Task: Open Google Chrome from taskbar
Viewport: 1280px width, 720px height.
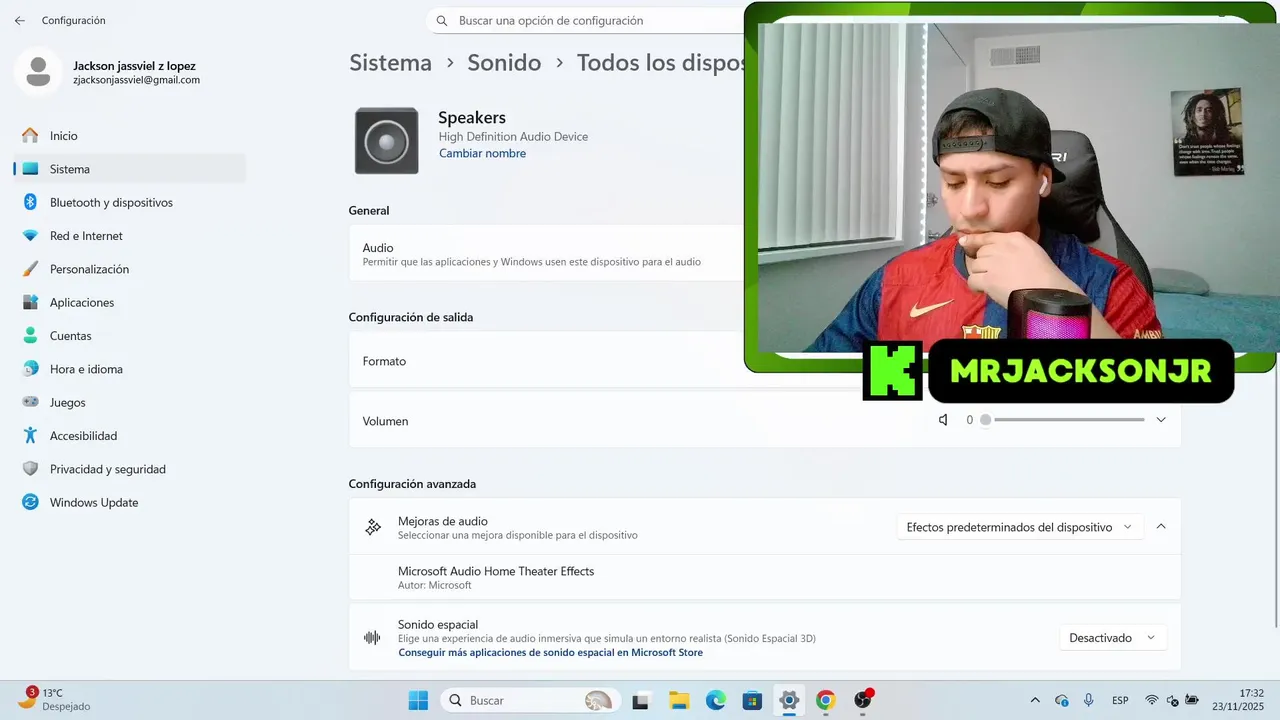Action: (825, 700)
